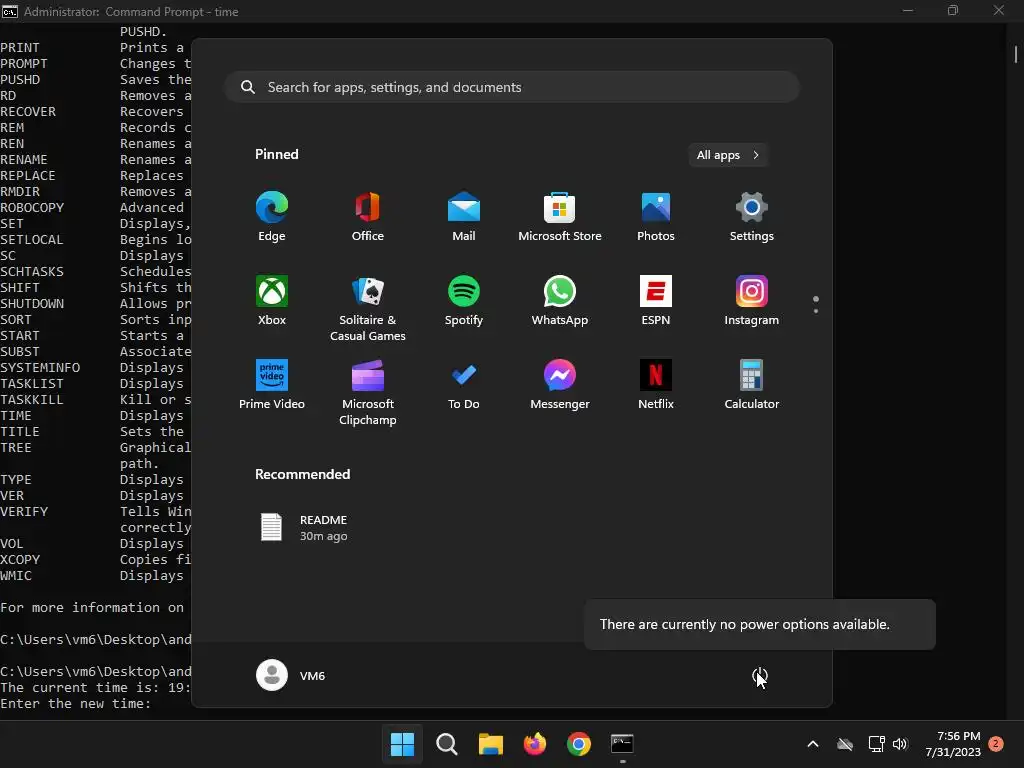Launch the To Do app
Image resolution: width=1024 pixels, height=768 pixels.
click(x=464, y=385)
